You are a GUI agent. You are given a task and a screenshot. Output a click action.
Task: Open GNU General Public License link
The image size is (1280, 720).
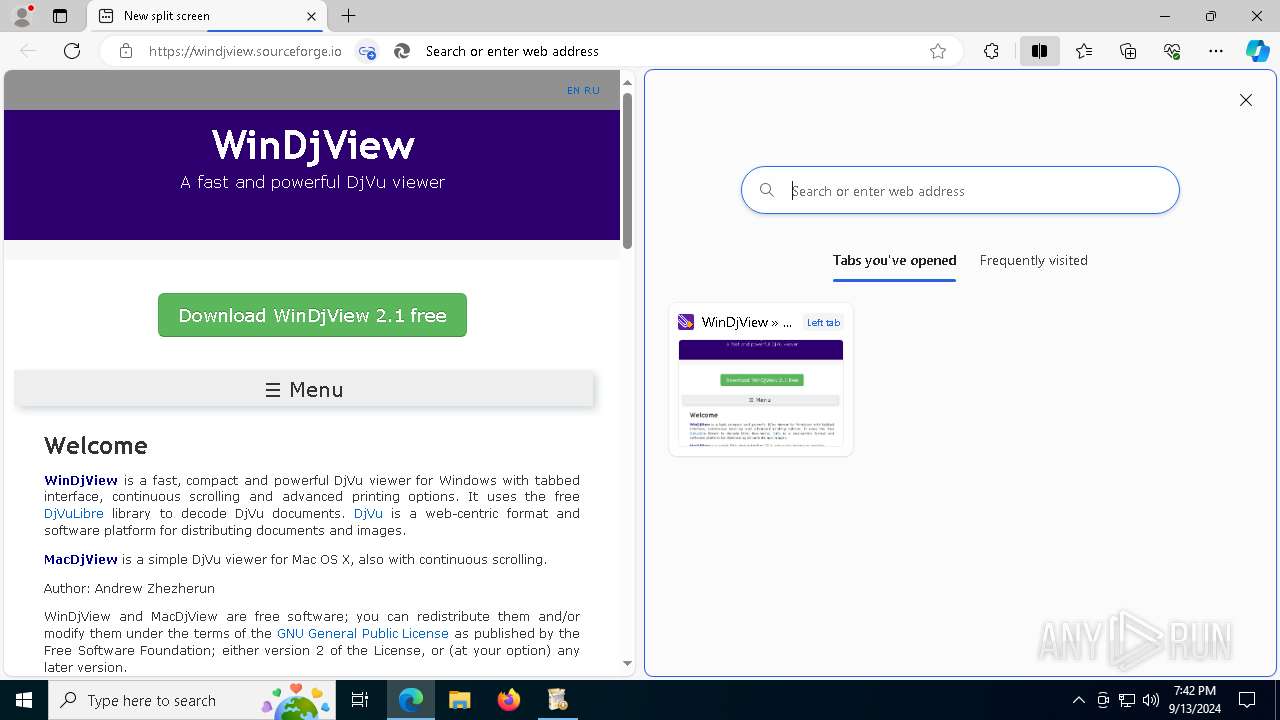(x=363, y=633)
